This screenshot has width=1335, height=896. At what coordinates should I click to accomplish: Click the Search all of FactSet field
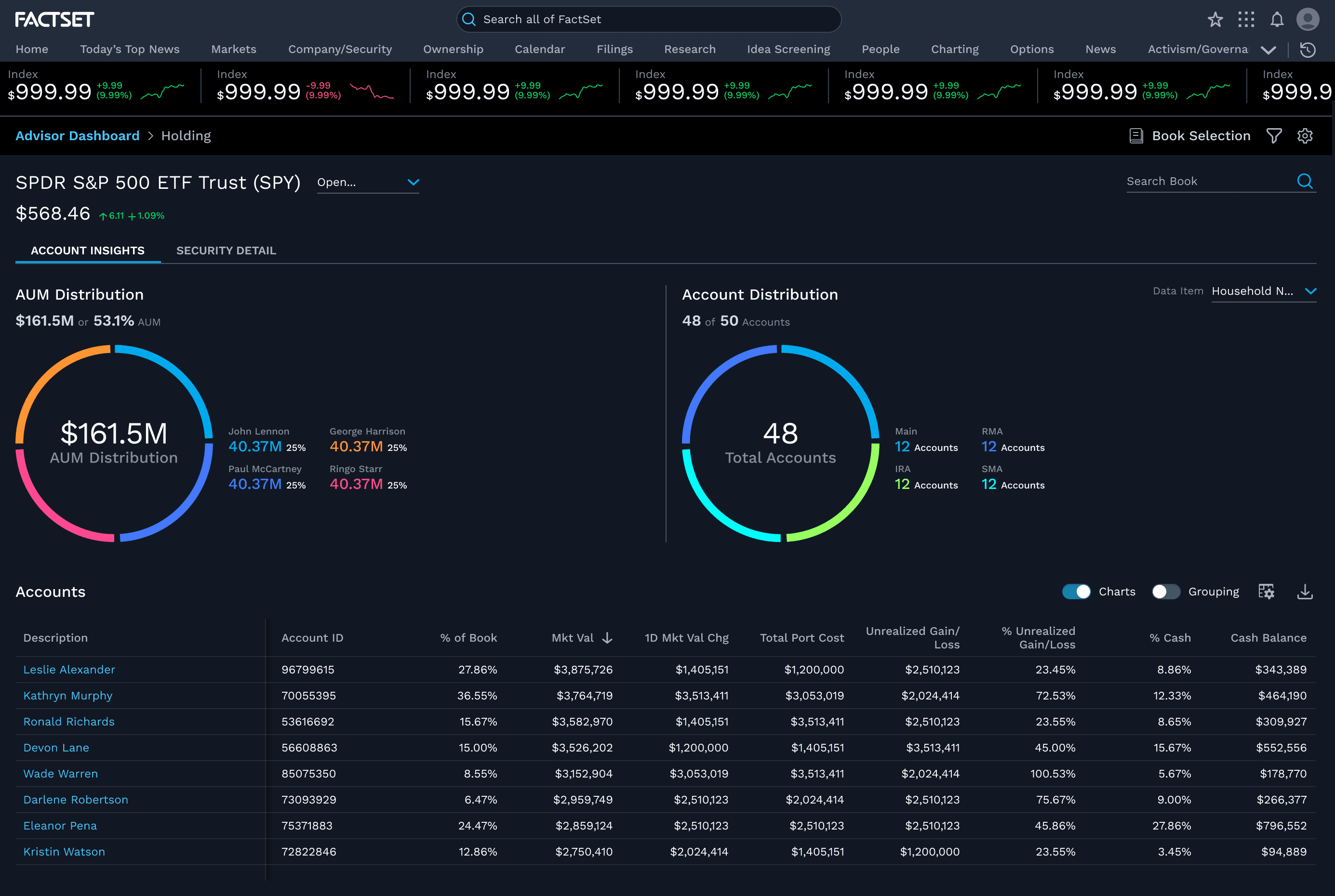[x=649, y=19]
